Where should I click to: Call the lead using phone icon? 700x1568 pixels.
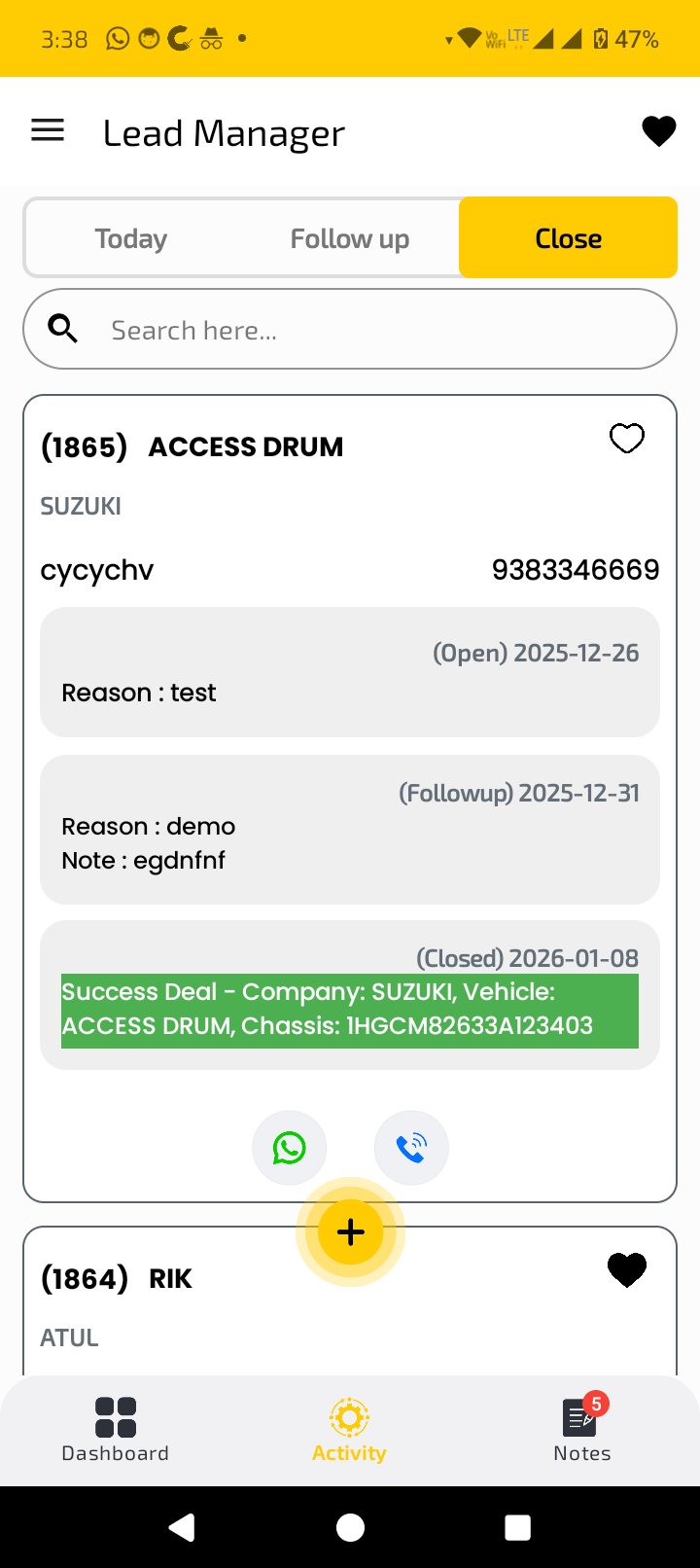tap(411, 1148)
